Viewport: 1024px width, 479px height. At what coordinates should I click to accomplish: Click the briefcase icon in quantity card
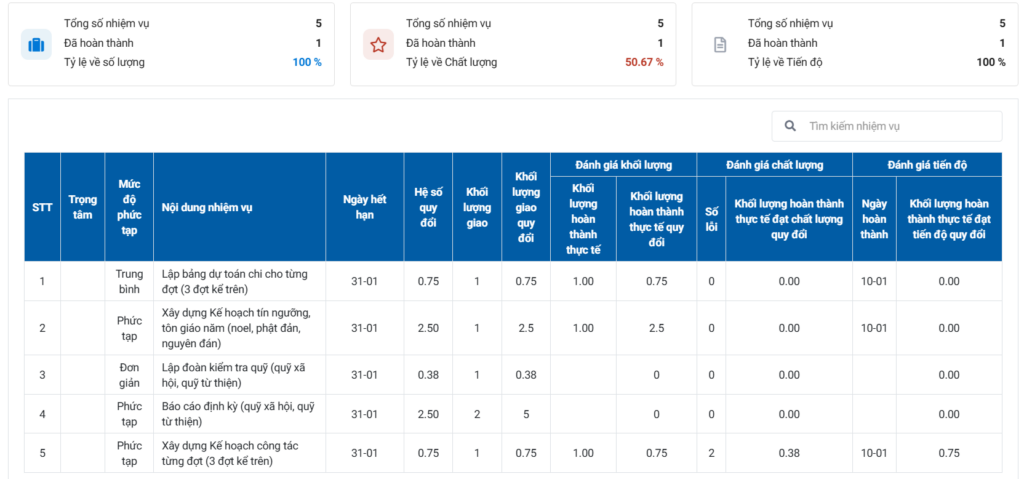tap(36, 44)
